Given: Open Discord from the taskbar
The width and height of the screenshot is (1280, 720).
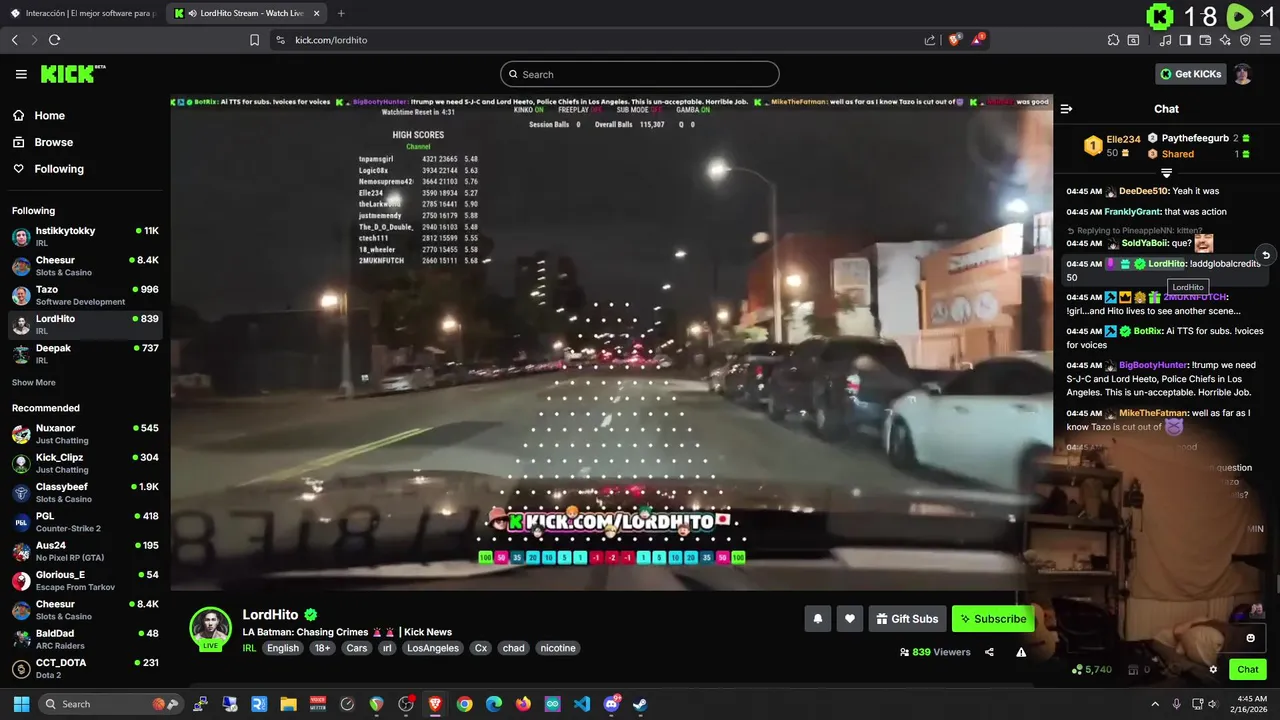Looking at the screenshot, I should pos(611,704).
